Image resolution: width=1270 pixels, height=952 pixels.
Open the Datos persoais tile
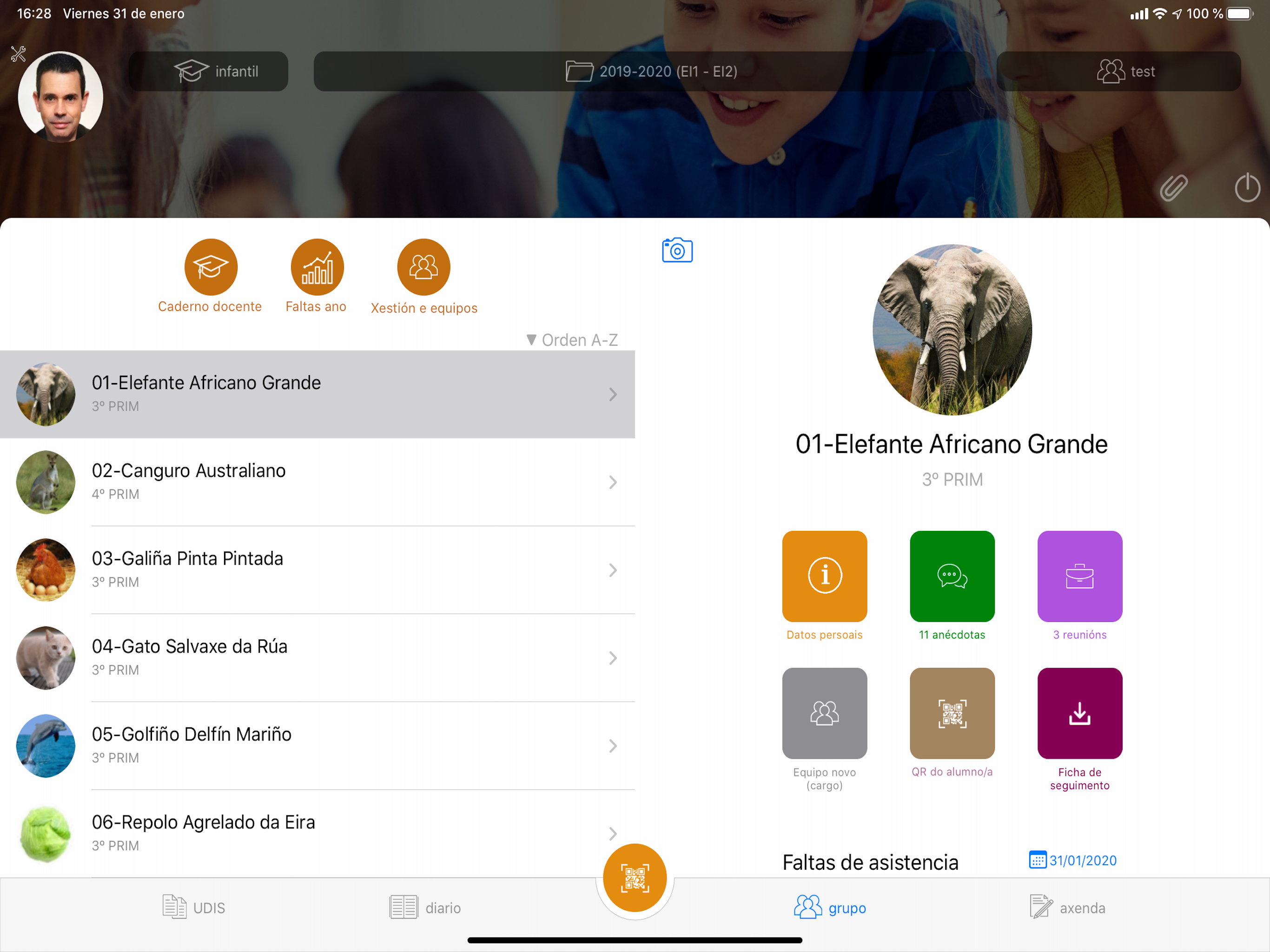[x=825, y=576]
